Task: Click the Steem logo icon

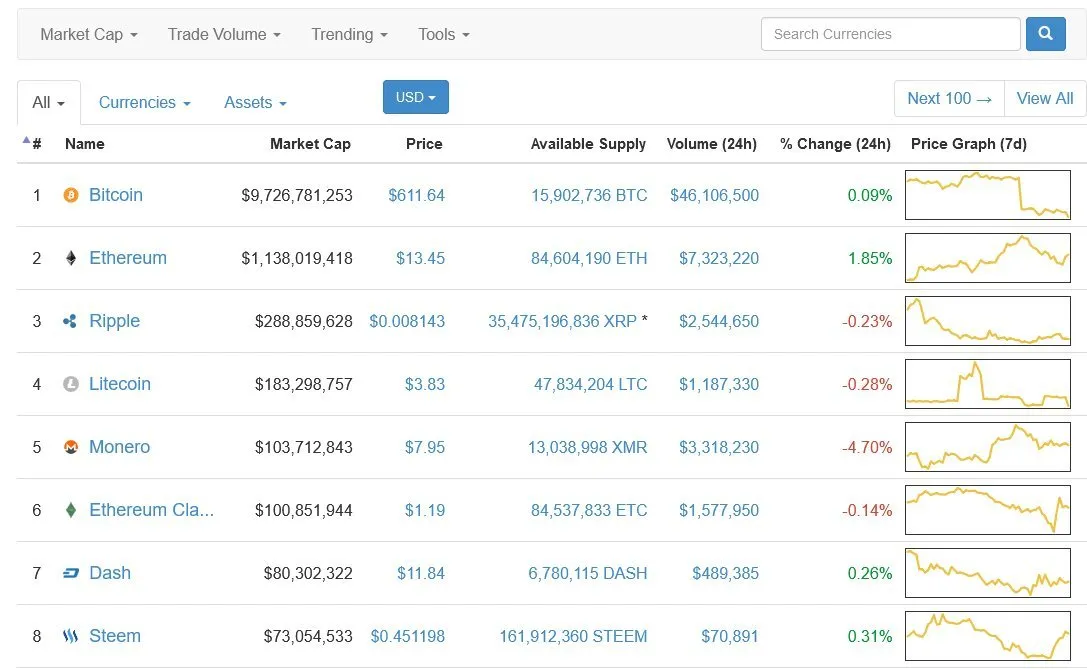Action: click(70, 636)
